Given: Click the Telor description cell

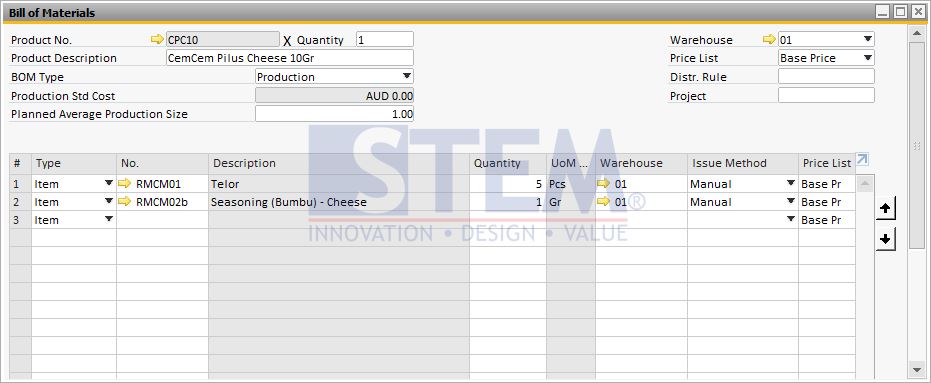Looking at the screenshot, I should (x=339, y=184).
